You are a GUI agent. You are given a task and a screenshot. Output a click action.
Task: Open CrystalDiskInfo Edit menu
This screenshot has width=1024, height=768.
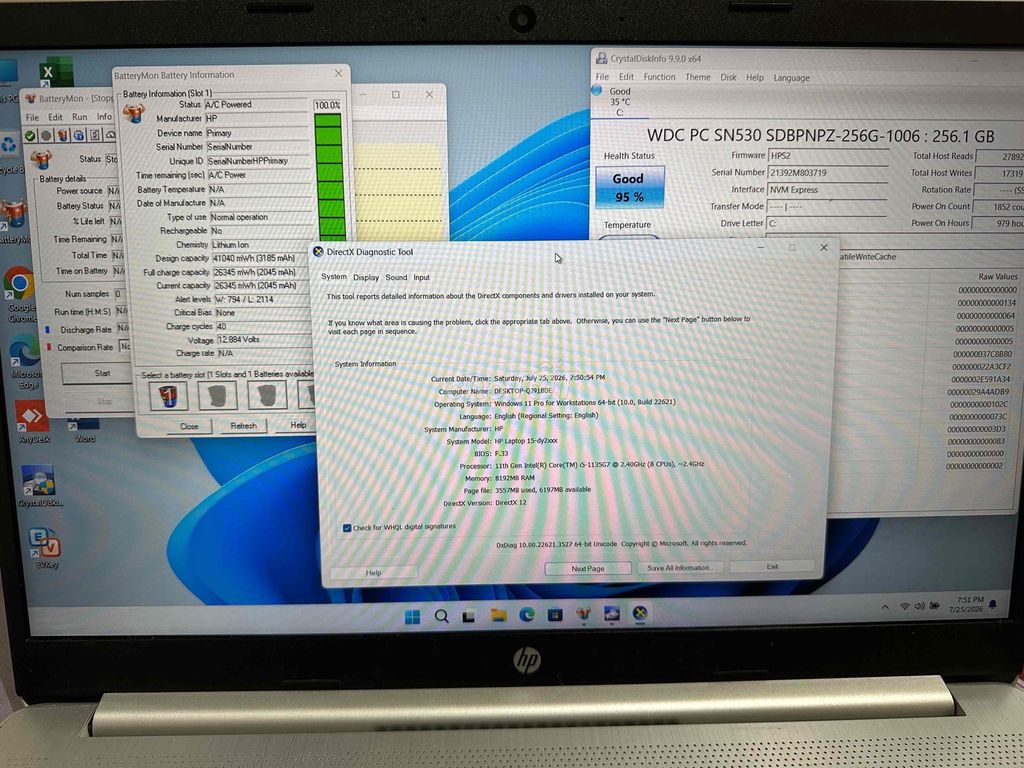point(626,77)
